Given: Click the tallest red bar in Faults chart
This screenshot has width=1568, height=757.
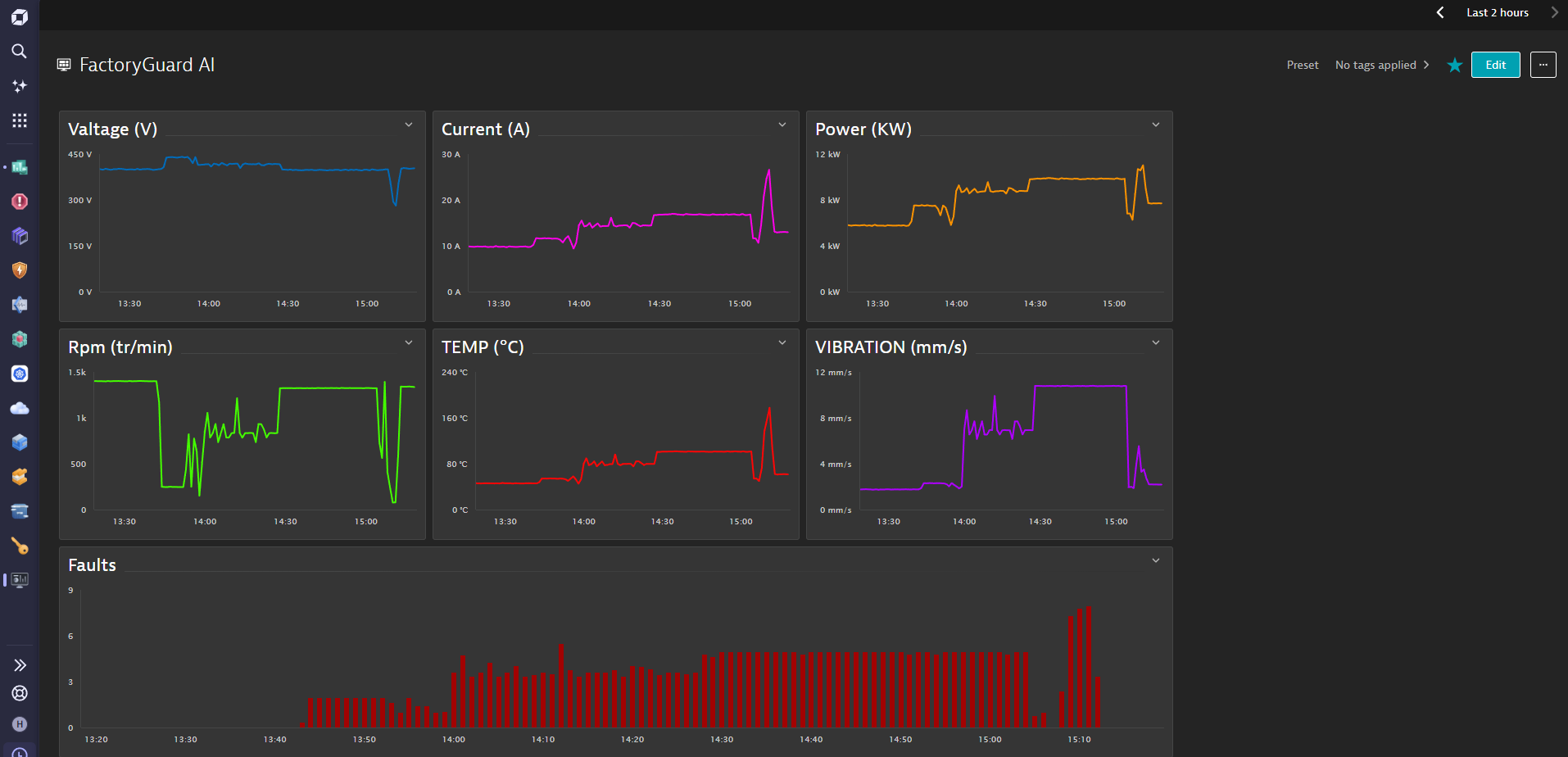Looking at the screenshot, I should coord(1088,666).
